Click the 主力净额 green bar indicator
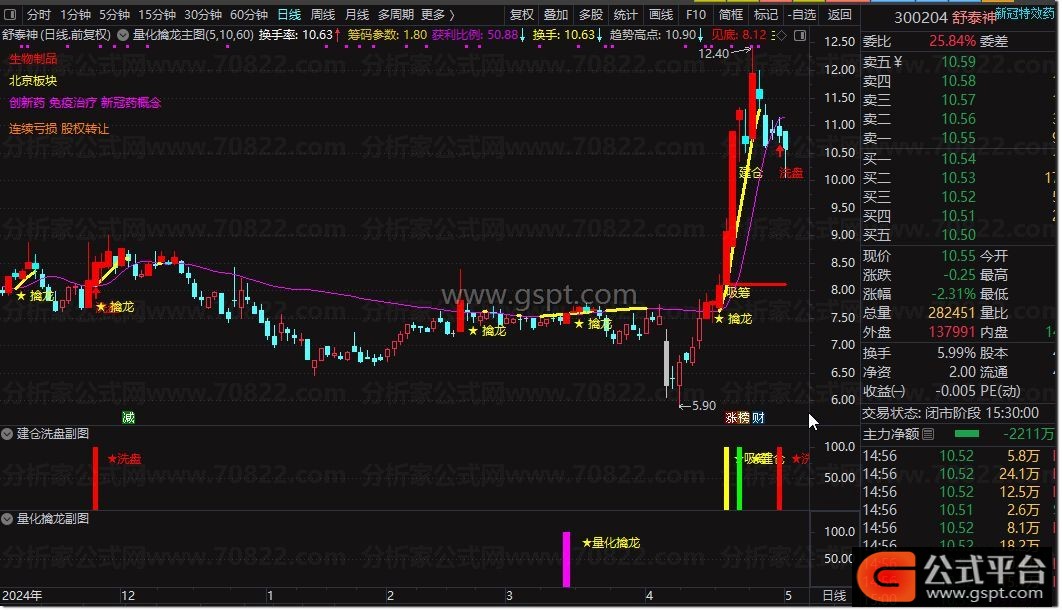This screenshot has width=1062, height=610. (967, 434)
